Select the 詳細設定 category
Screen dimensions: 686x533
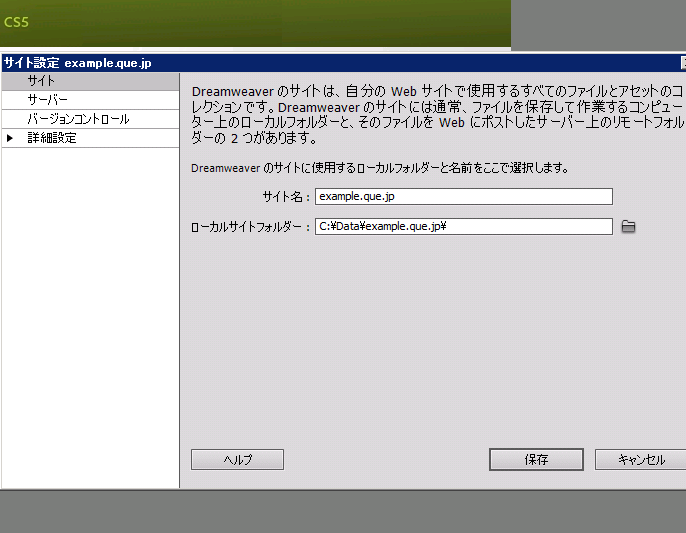(x=91, y=138)
